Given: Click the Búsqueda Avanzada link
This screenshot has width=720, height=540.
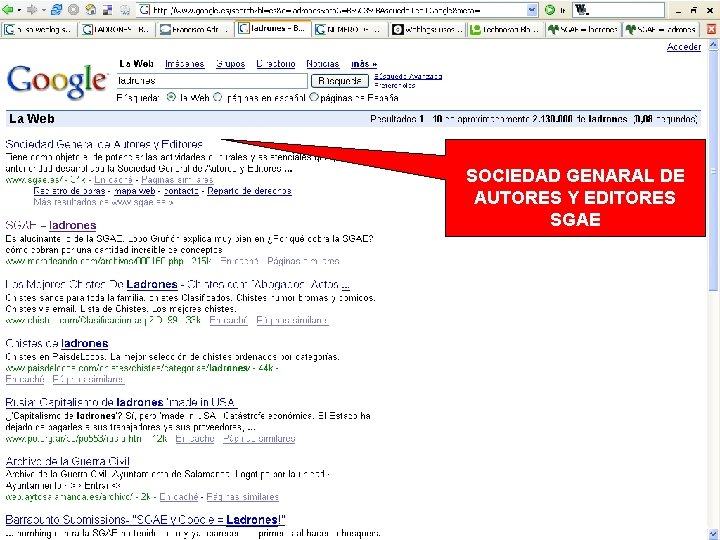Looking at the screenshot, I should [x=408, y=76].
